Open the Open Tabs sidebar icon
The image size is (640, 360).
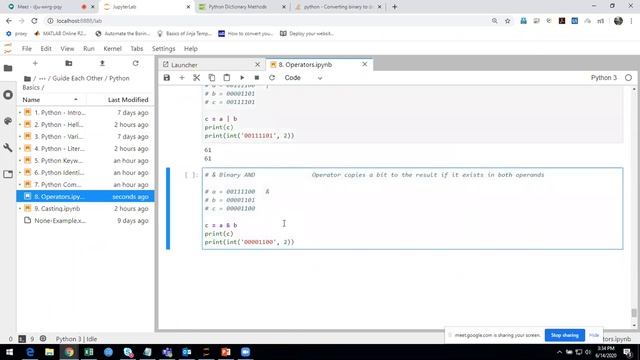(8, 174)
